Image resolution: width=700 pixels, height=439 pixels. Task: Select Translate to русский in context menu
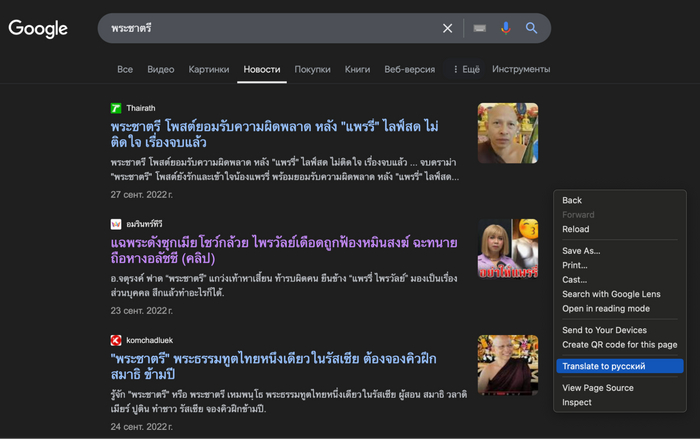[603, 366]
